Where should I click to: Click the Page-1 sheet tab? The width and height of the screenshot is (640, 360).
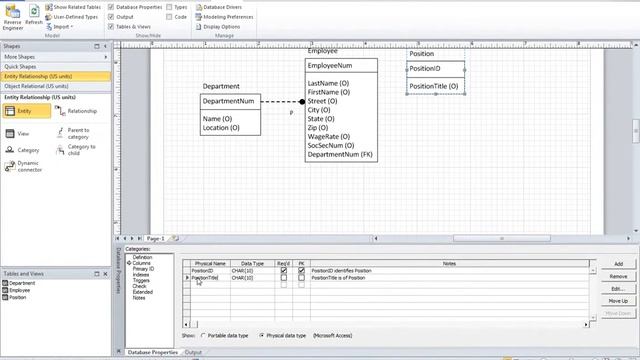click(156, 238)
